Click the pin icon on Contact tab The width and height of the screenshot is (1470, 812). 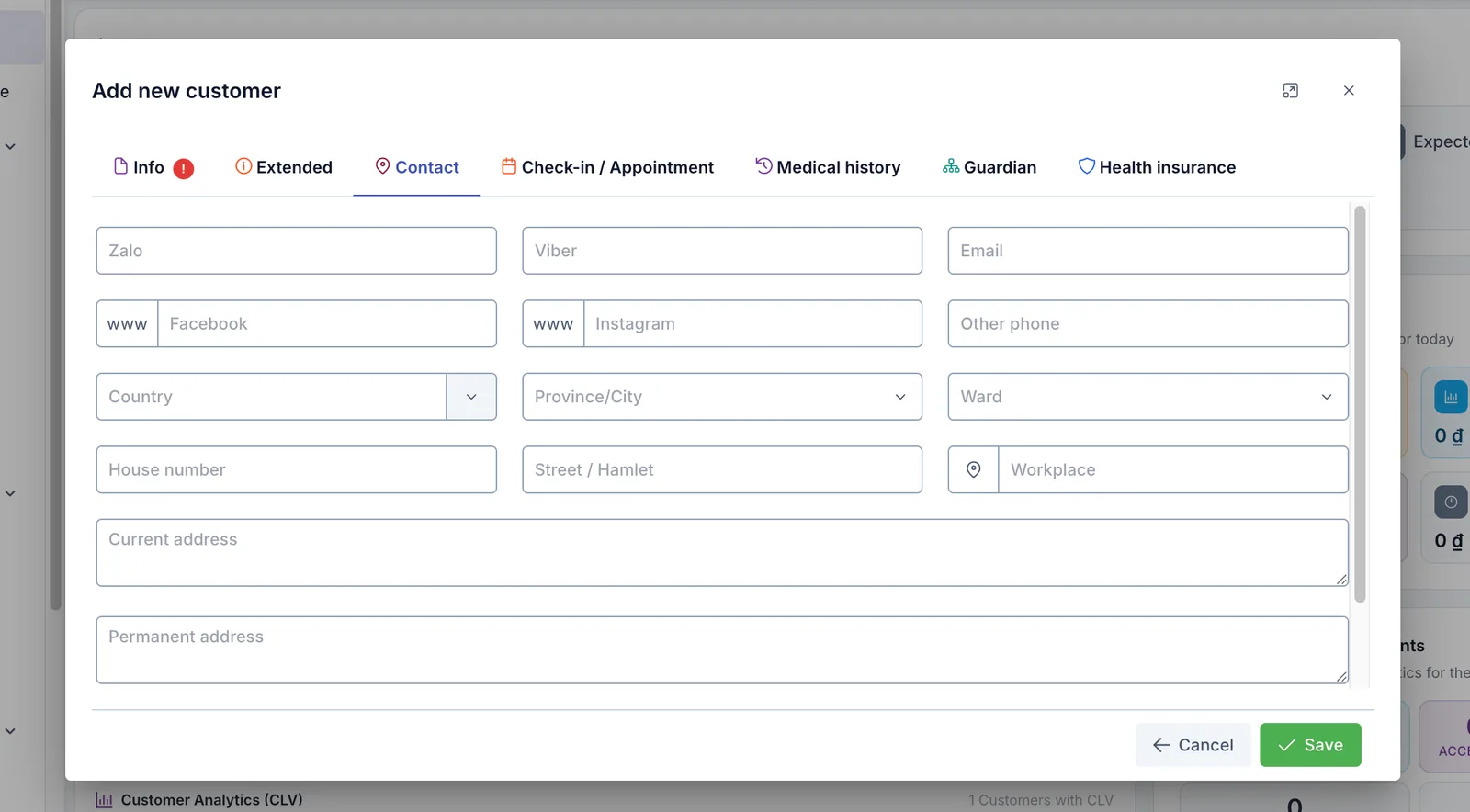pyautogui.click(x=383, y=166)
